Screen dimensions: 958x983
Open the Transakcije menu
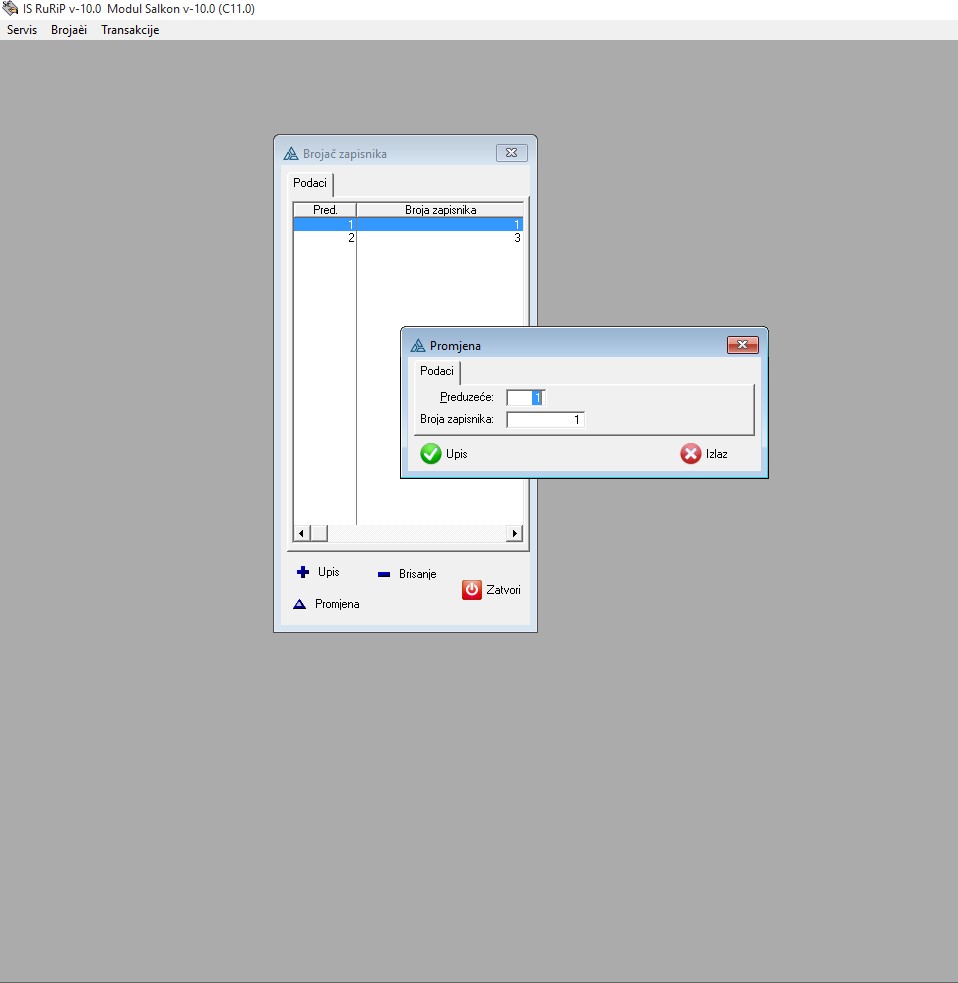pos(130,30)
